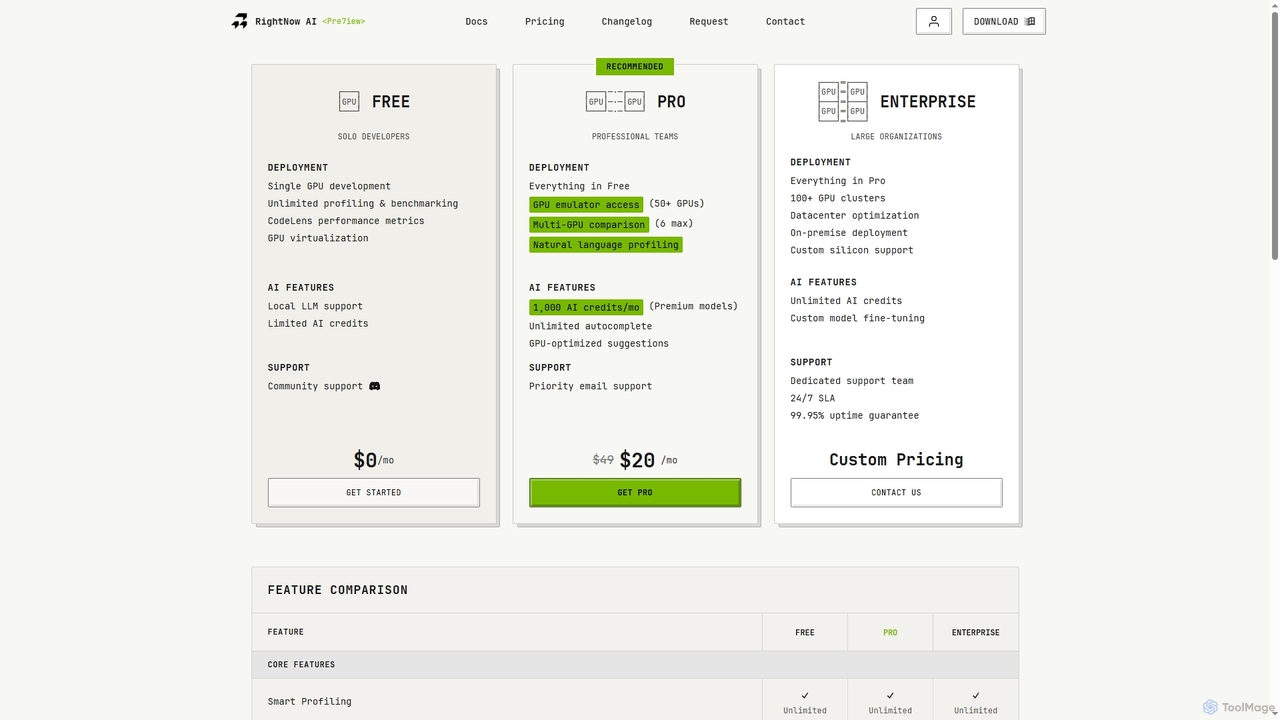The image size is (1280, 720).
Task: Click the FREE plan title
Action: pyautogui.click(x=391, y=101)
